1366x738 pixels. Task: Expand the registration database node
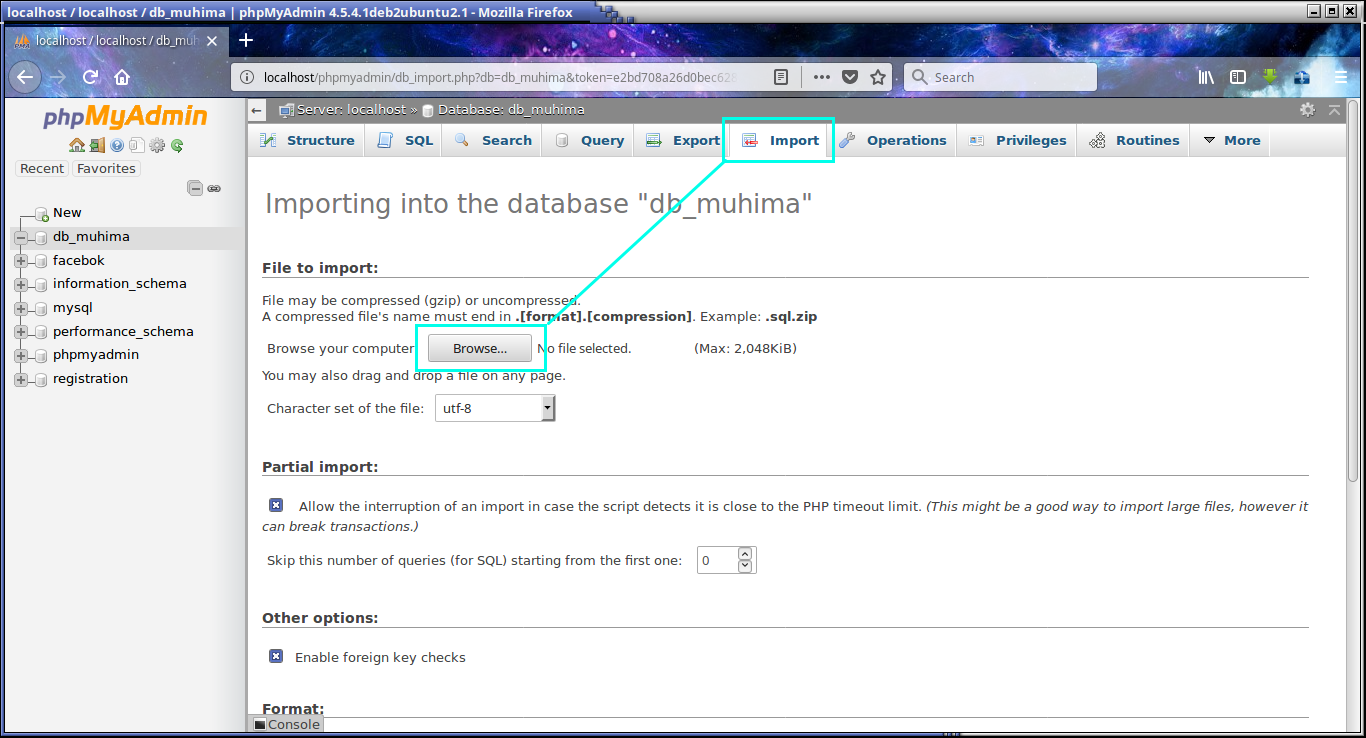[x=21, y=379]
